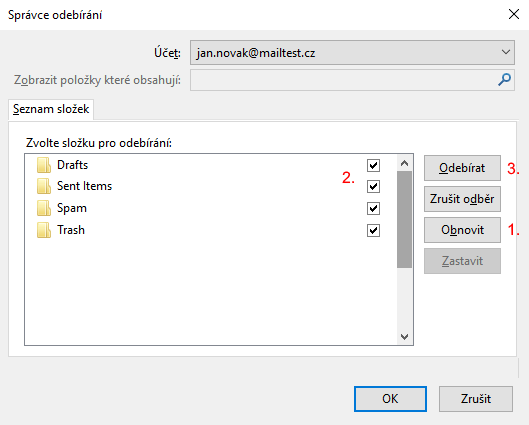The height and width of the screenshot is (425, 529).
Task: Toggle the Sent Items checkbox
Action: (373, 187)
